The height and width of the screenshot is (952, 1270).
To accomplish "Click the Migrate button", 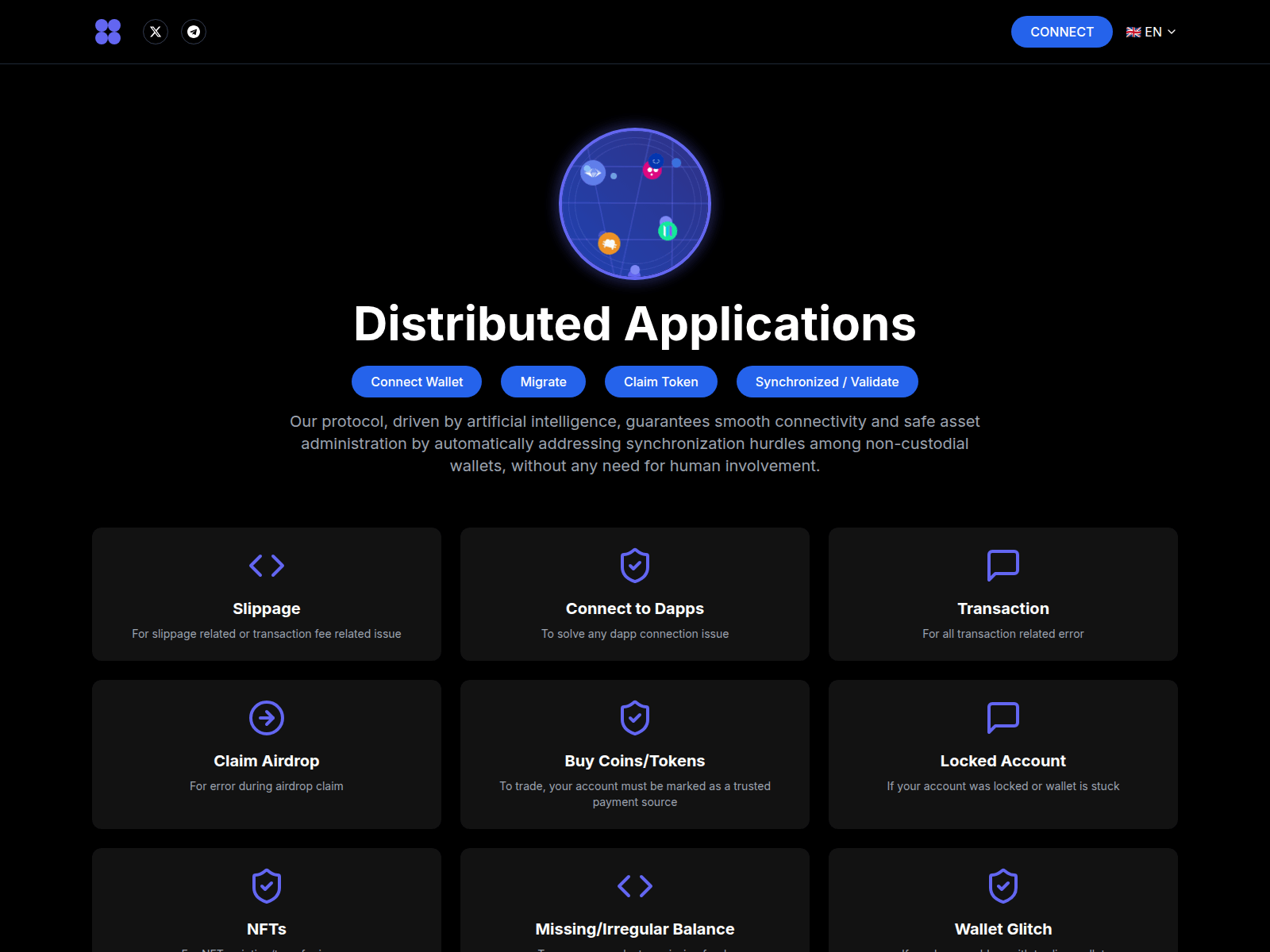I will [x=544, y=382].
